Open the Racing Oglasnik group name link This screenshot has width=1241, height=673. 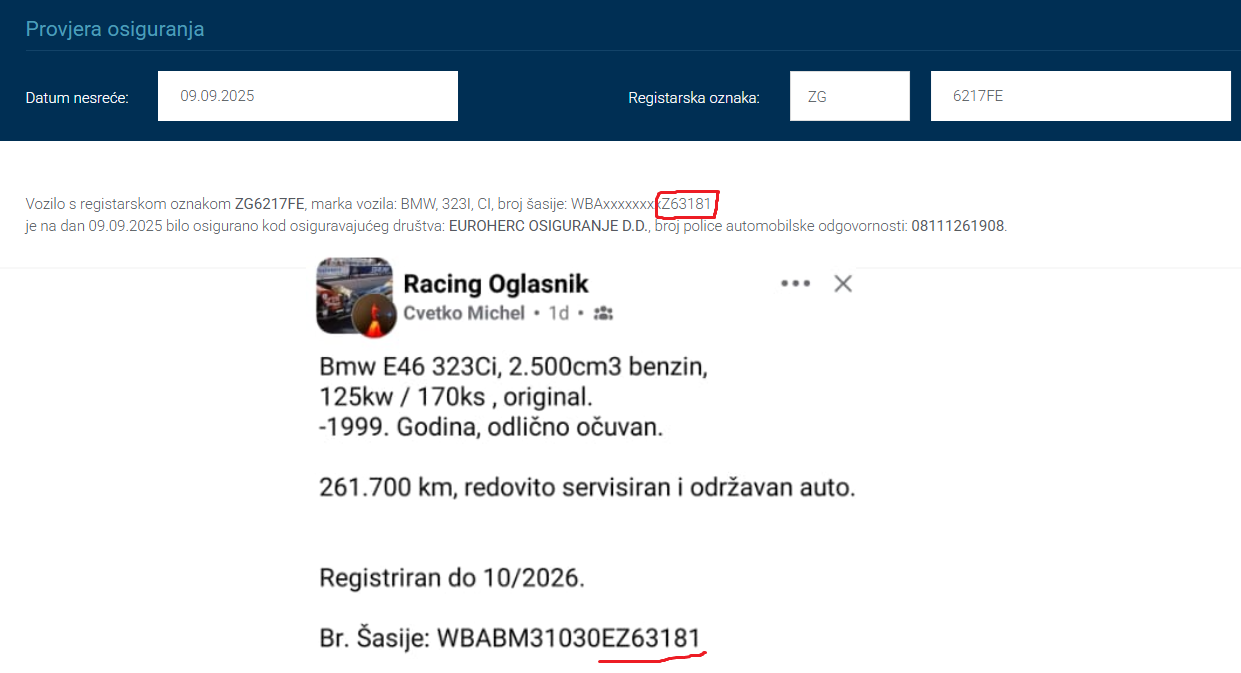[x=496, y=284]
